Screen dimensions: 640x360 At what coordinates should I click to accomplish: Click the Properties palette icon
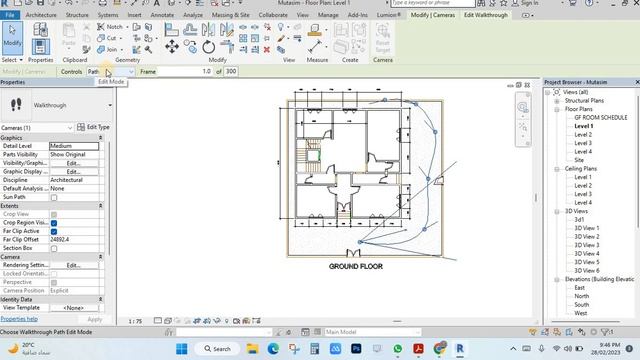40,47
